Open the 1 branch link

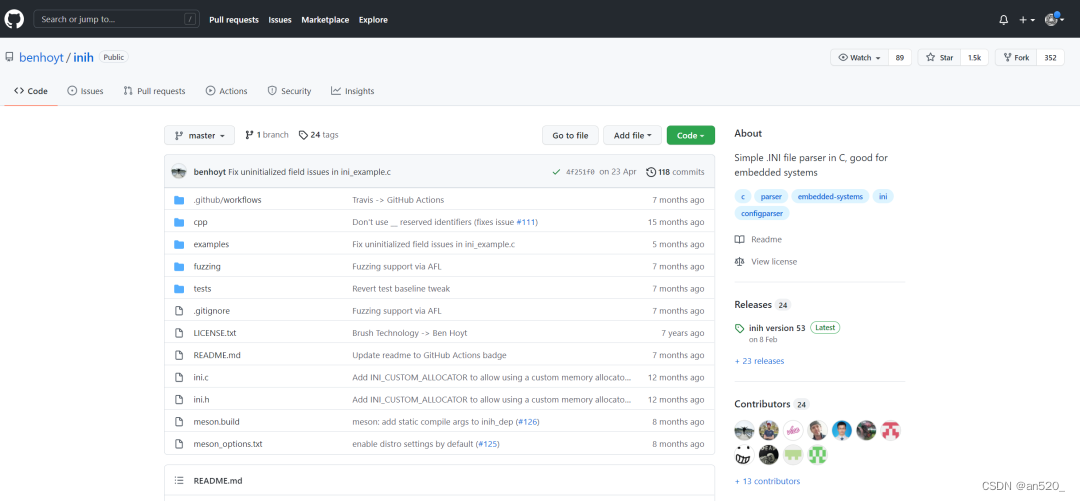click(x=267, y=135)
